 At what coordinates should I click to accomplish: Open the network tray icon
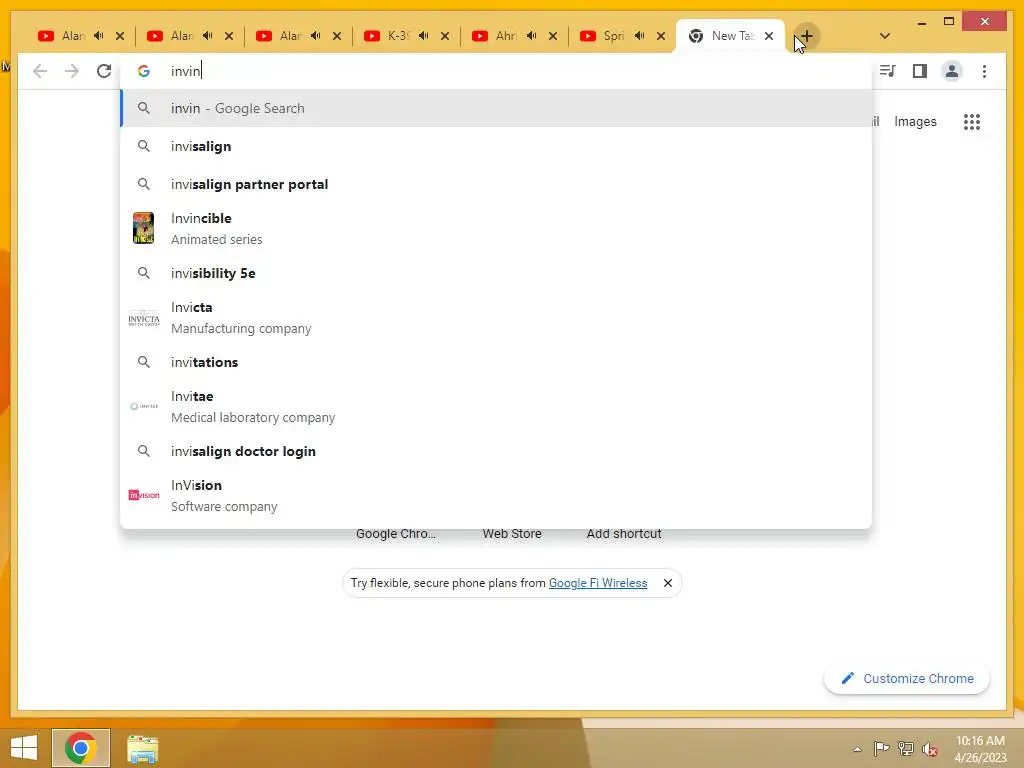(906, 748)
